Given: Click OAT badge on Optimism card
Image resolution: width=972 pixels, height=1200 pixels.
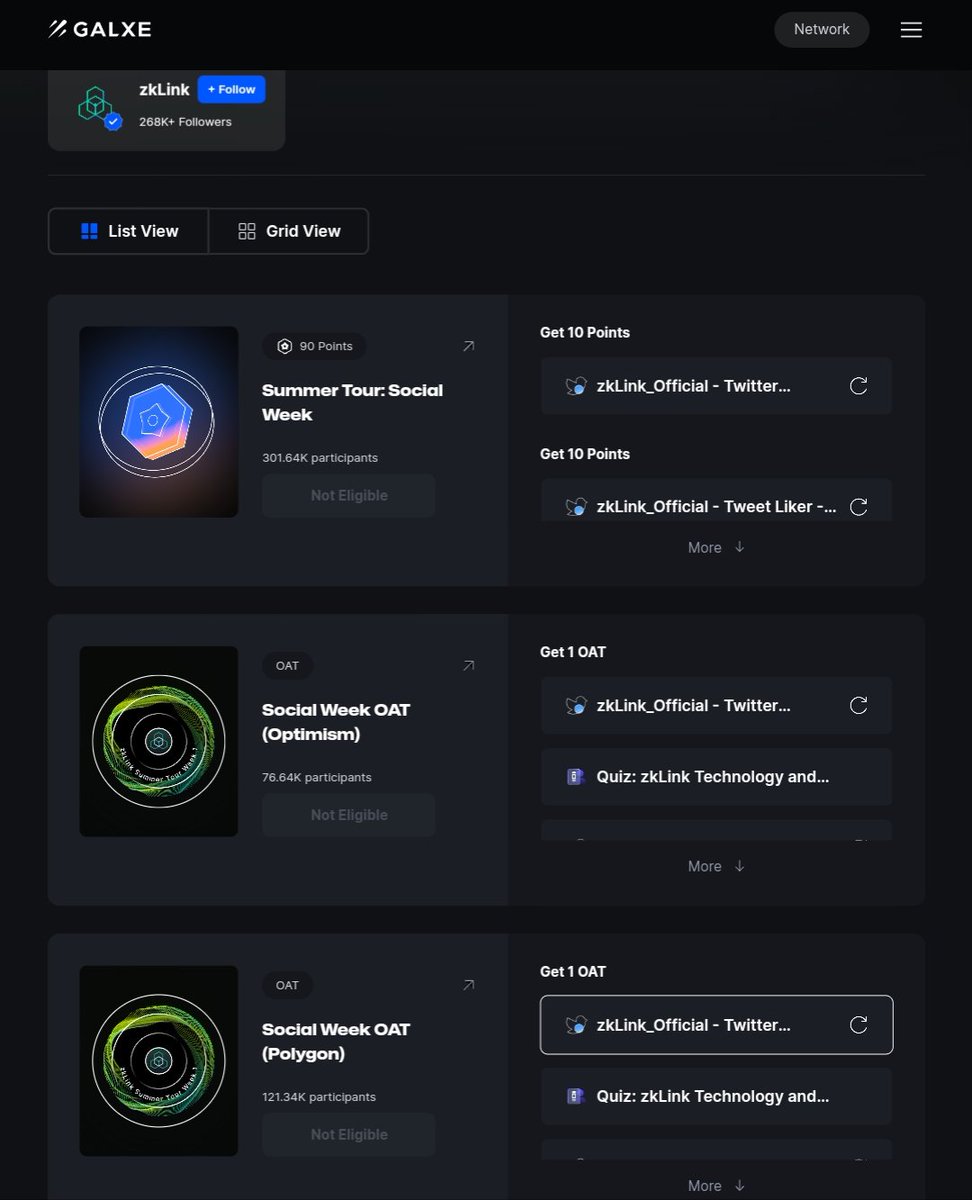Looking at the screenshot, I should (x=287, y=666).
